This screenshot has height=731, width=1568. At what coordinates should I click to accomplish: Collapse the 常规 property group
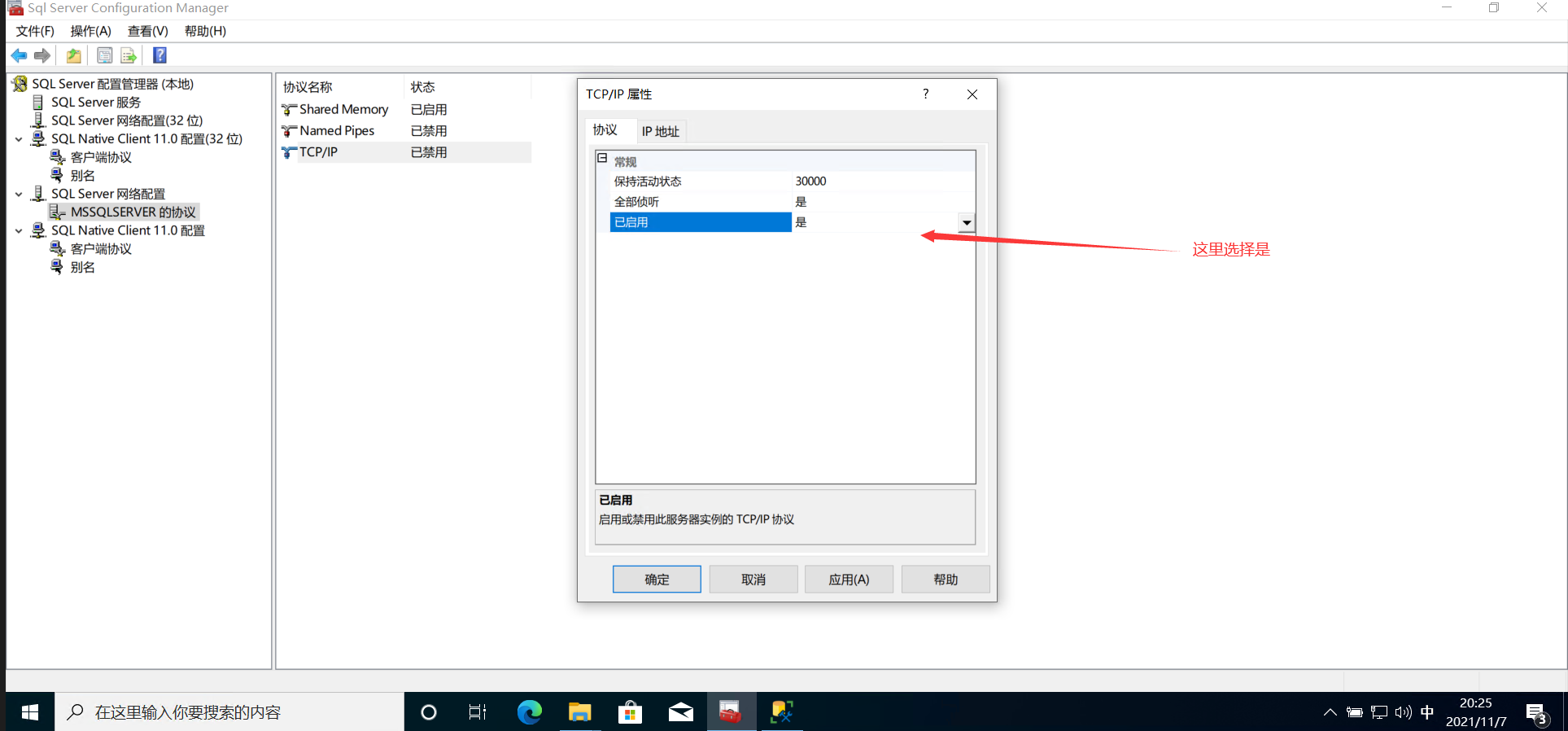(603, 159)
